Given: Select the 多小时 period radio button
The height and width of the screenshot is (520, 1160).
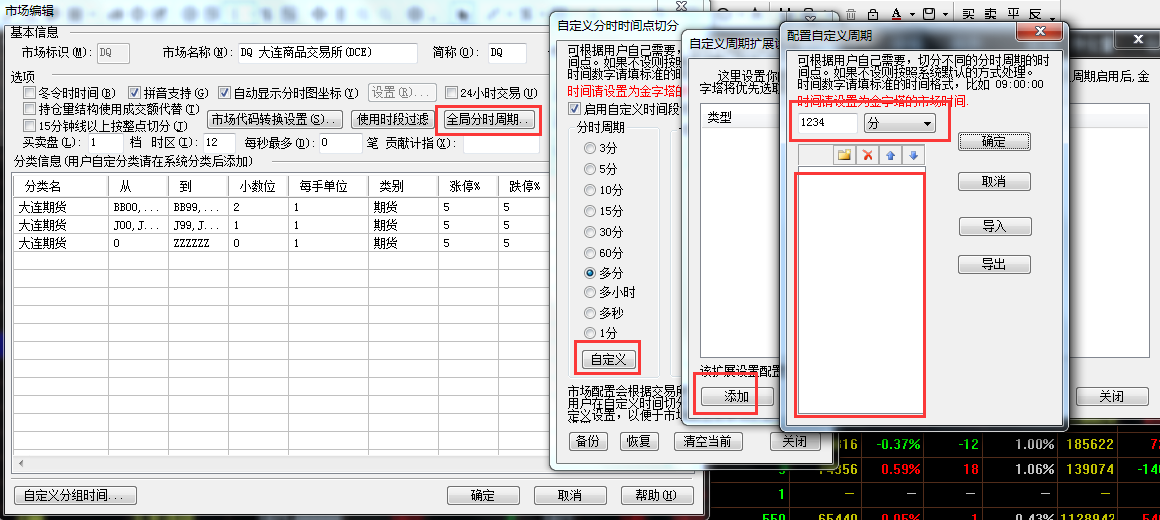Looking at the screenshot, I should click(590, 292).
